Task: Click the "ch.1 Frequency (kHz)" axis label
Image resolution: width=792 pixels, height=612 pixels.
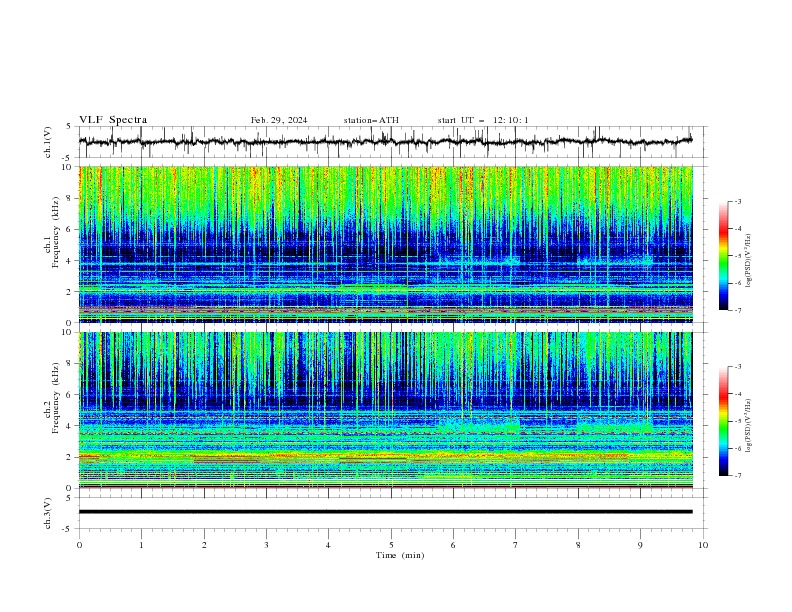Action: [52, 230]
